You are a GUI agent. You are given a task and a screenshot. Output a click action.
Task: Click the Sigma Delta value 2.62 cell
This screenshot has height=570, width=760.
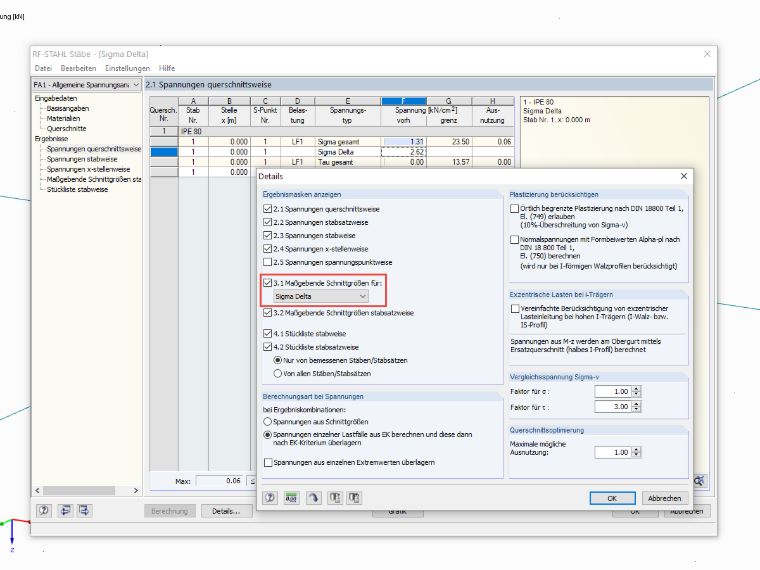pyautogui.click(x=403, y=152)
